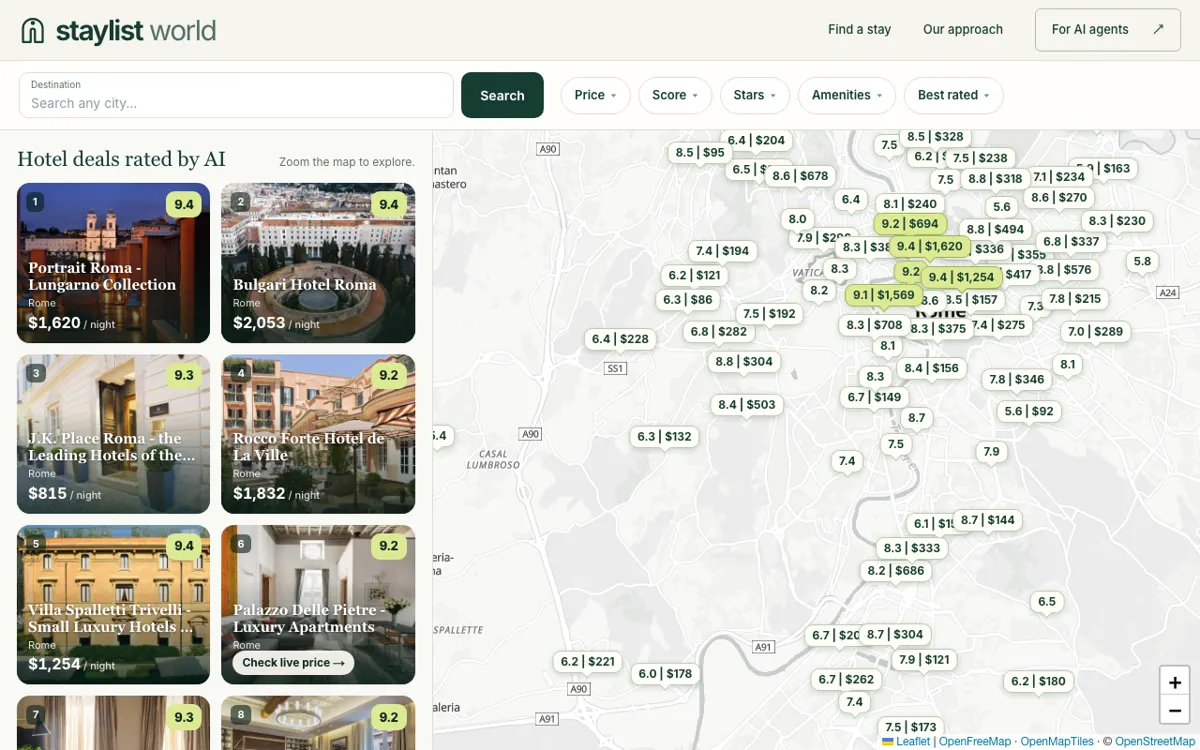
Task: Open the Bulgari Hotel Roma card
Action: click(318, 263)
